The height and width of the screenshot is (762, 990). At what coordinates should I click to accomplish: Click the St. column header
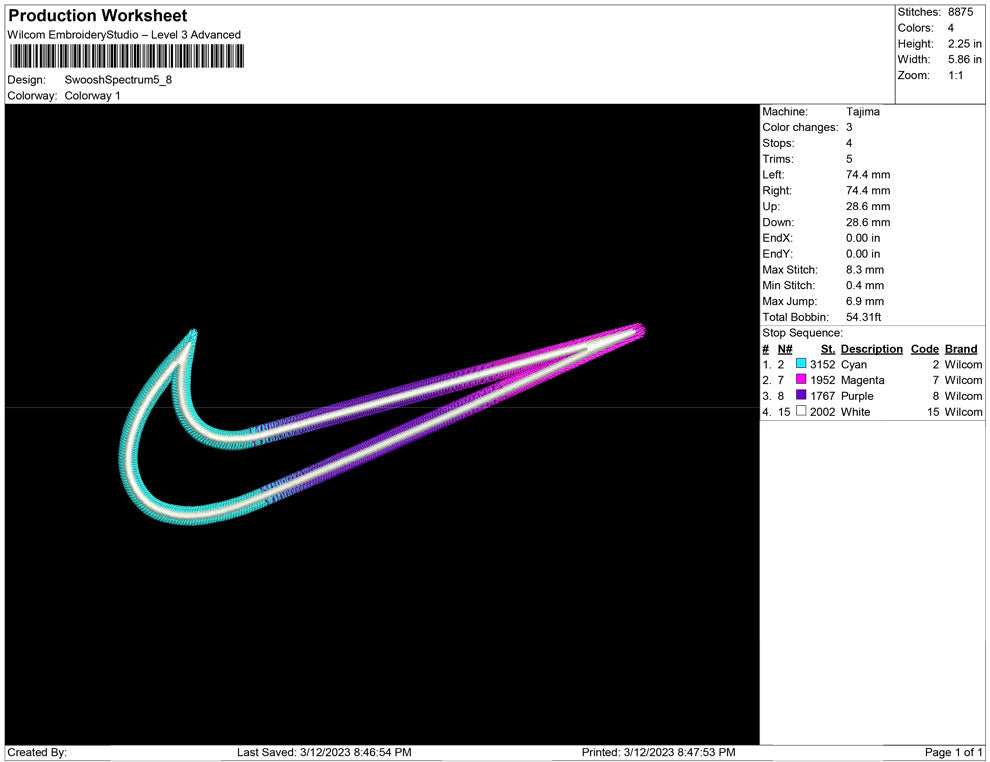pos(827,349)
